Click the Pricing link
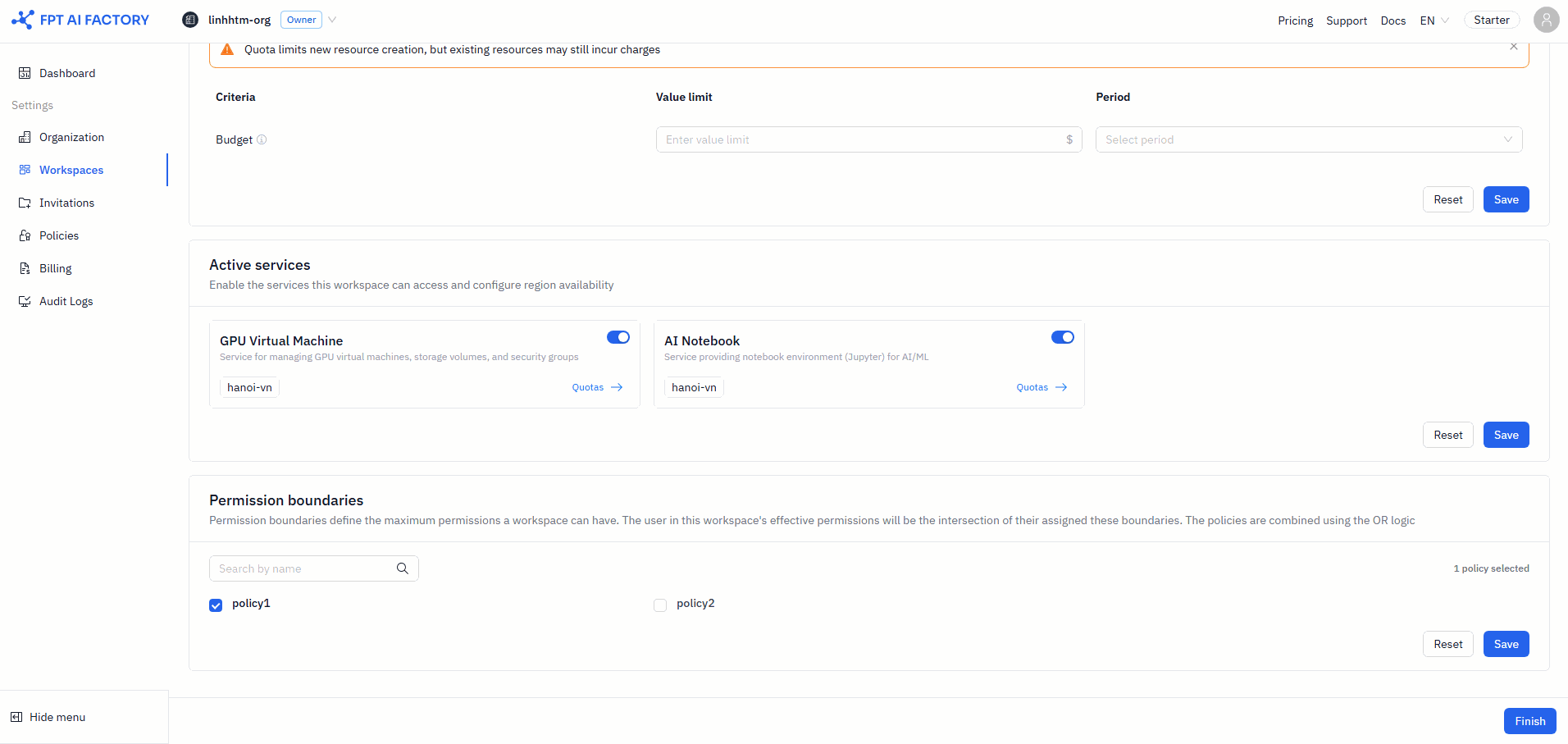Screen dimensions: 1568x744 (1295, 21)
